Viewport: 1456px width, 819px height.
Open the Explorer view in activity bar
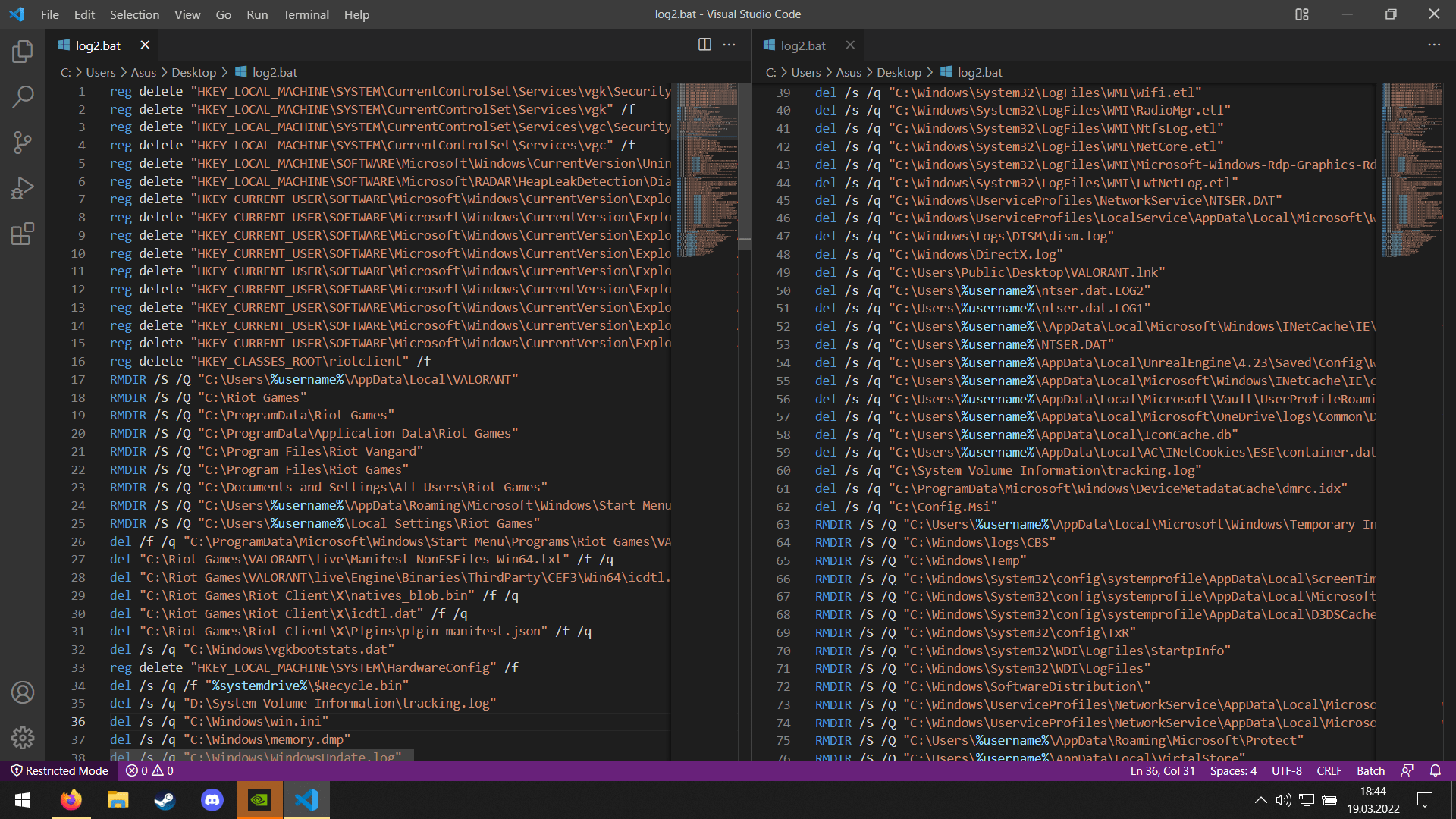point(23,52)
